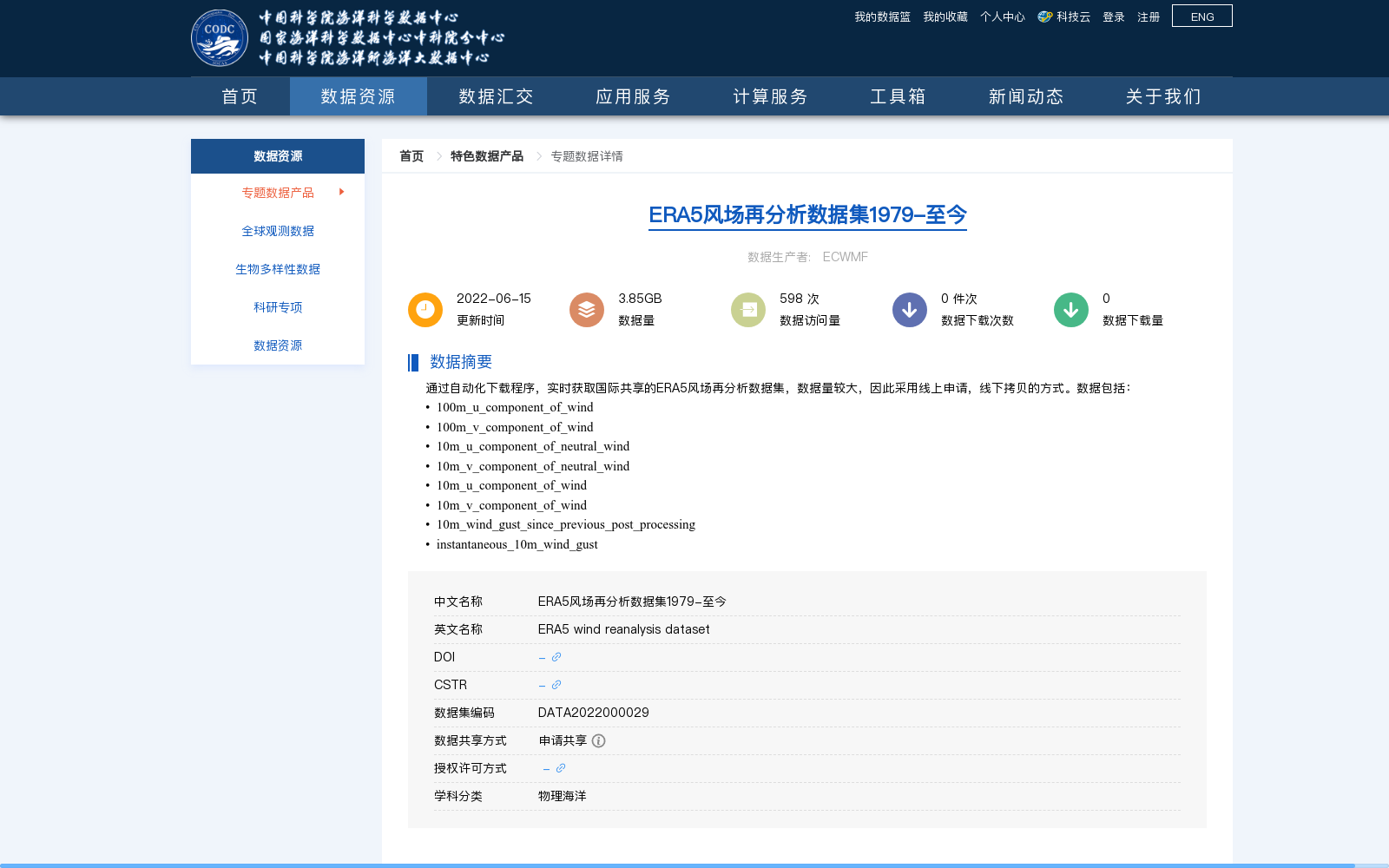Viewport: 1389px width, 868px height.
Task: Open 我的数据篮 in the top bar
Action: click(882, 16)
